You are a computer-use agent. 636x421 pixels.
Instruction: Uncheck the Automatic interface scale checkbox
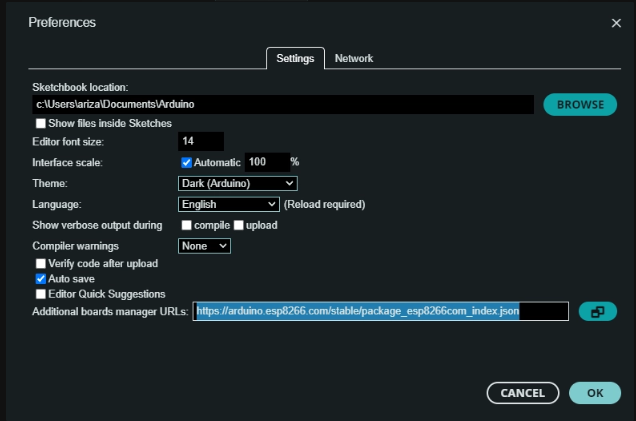point(186,163)
